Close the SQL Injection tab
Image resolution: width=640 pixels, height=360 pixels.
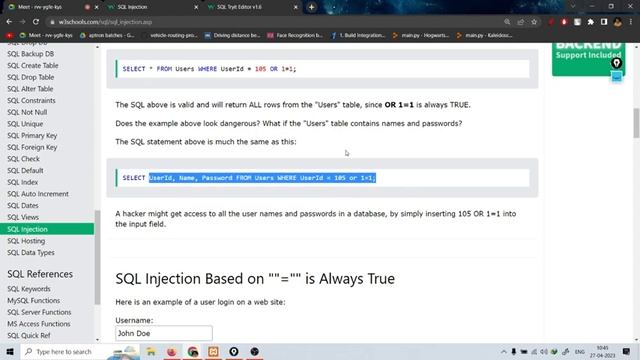[196, 7]
